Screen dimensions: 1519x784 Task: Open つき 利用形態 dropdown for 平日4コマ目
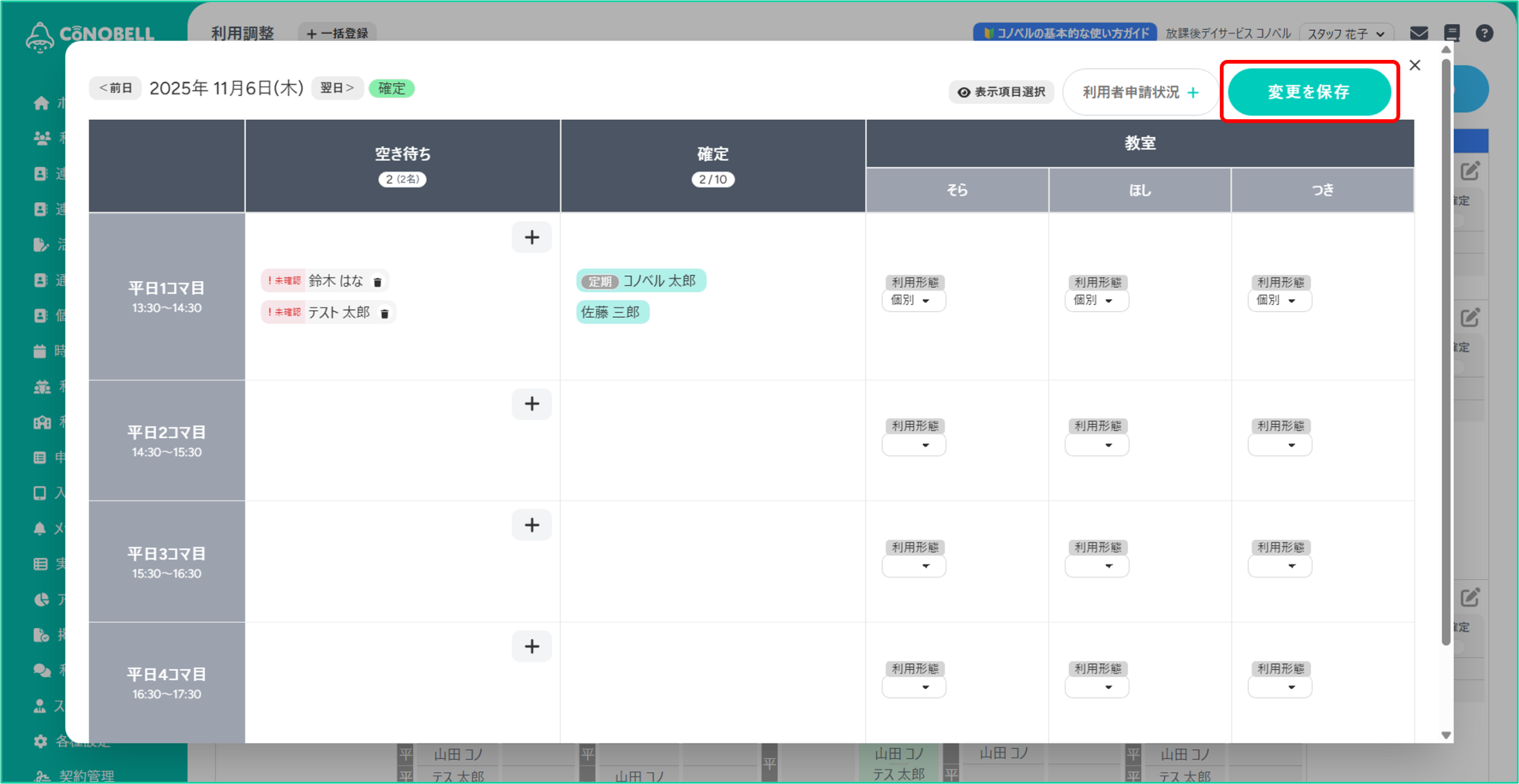[x=1279, y=687]
